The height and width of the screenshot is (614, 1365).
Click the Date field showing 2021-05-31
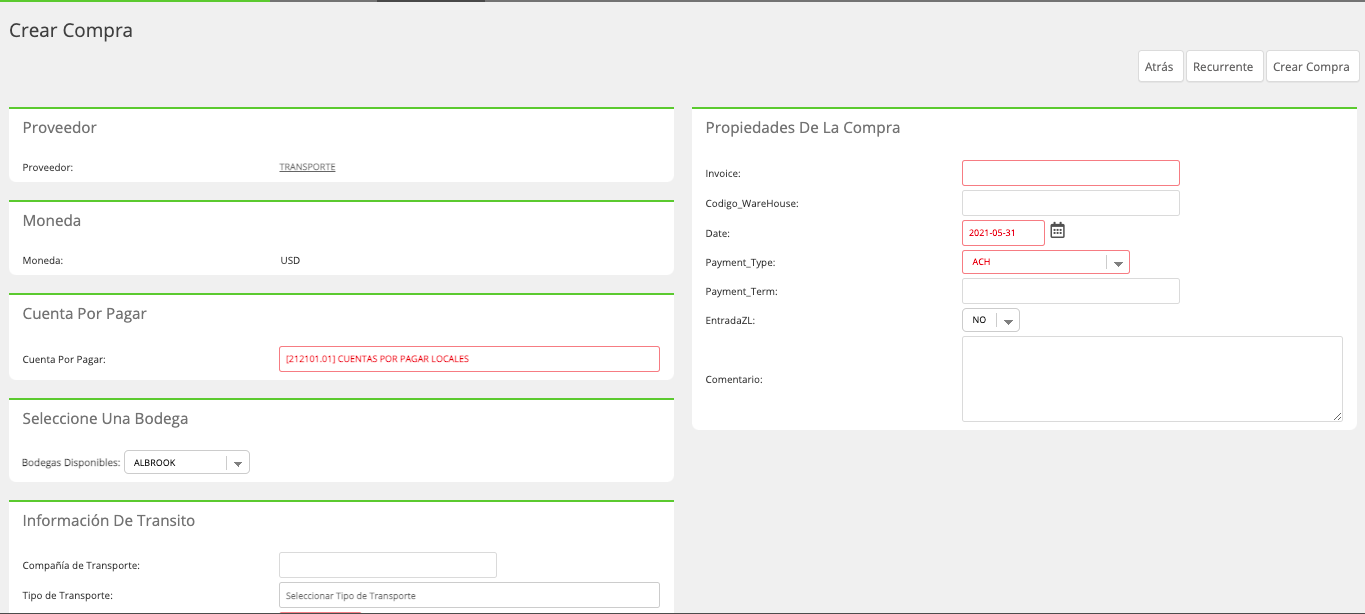[x=1003, y=233]
